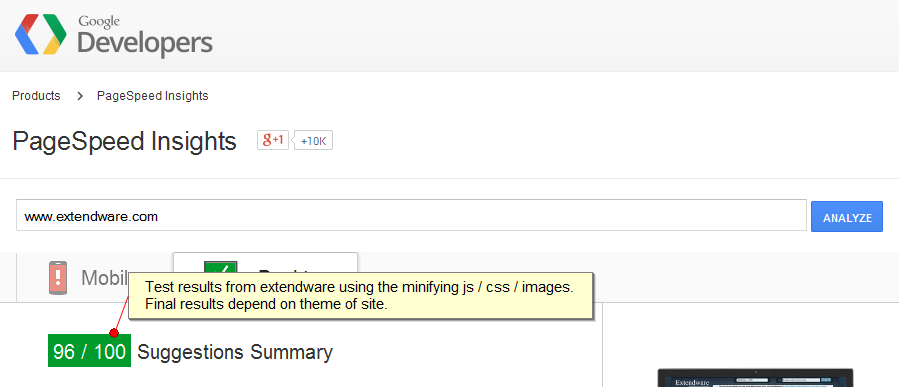Click the PageSpeed Insights page title
899x387 pixels.
click(124, 141)
